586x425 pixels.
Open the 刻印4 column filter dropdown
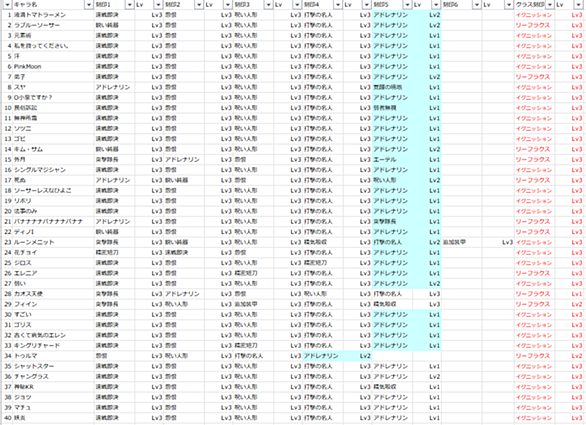coord(338,4)
